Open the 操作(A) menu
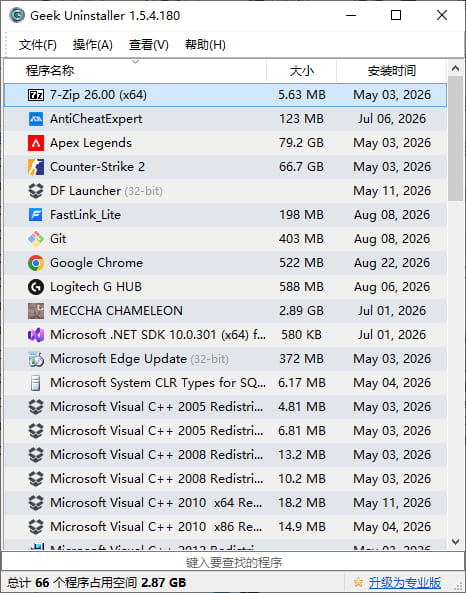The image size is (466, 593). point(93,45)
